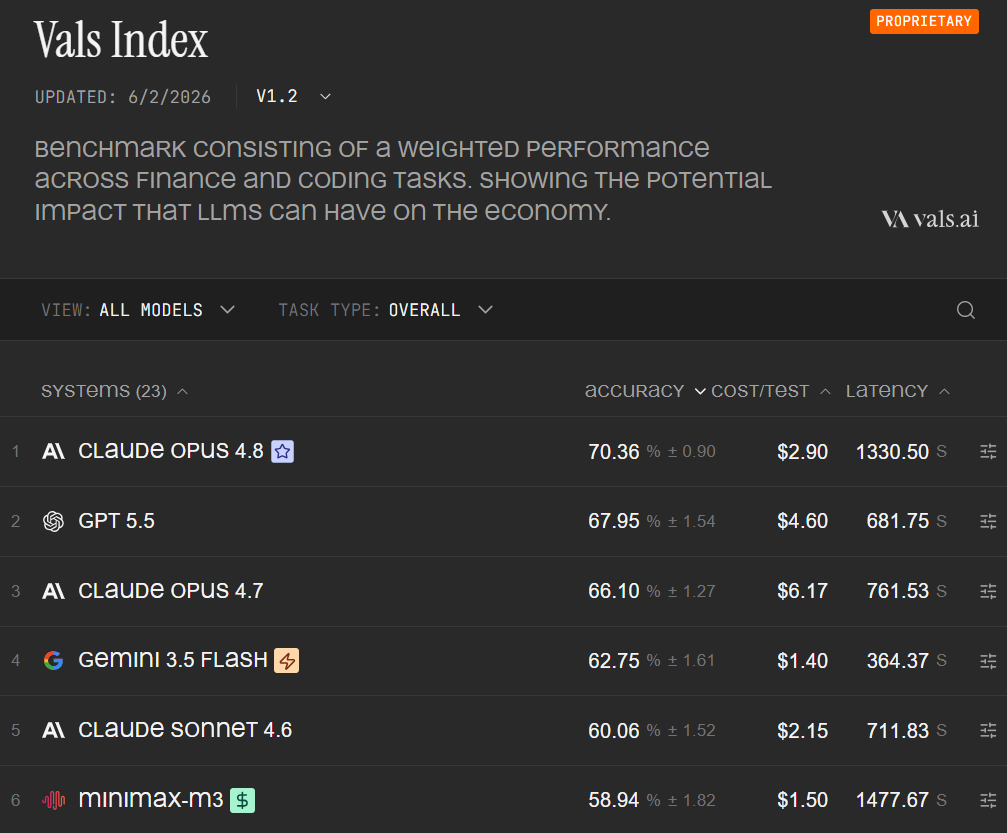Open settings sliders icon for GPT 5.5
This screenshot has width=1007, height=833.
click(x=988, y=521)
